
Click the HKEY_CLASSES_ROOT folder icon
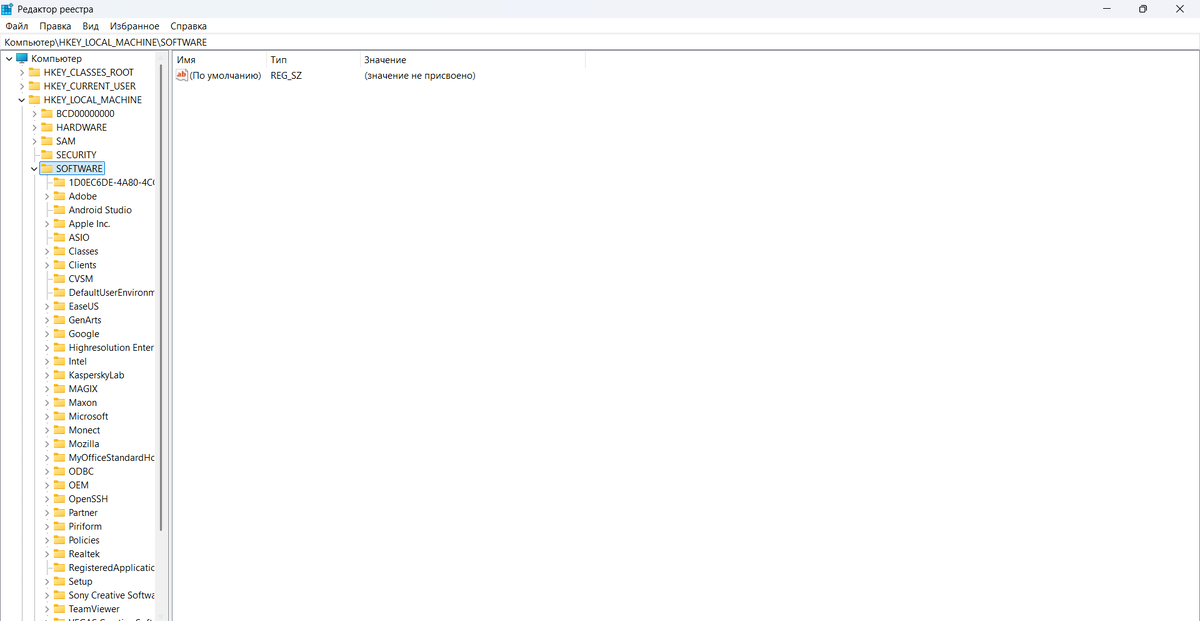pos(34,73)
